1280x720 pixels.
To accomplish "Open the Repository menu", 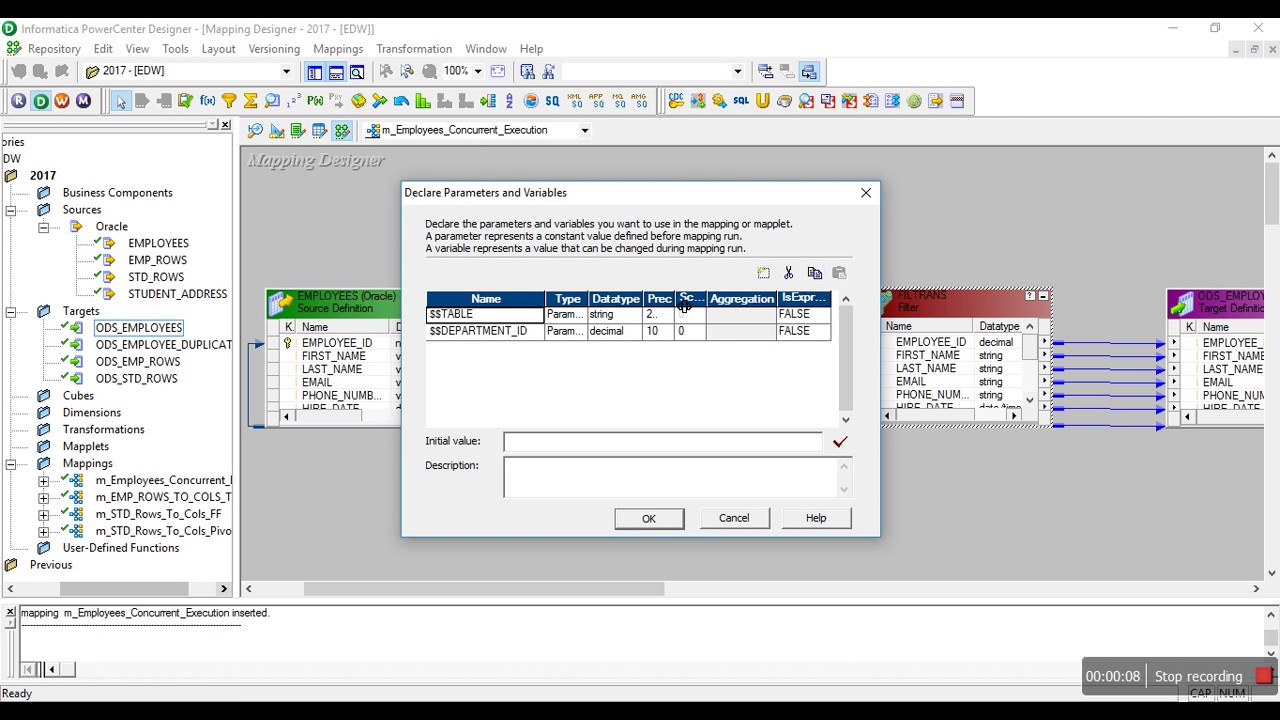I will coord(54,49).
